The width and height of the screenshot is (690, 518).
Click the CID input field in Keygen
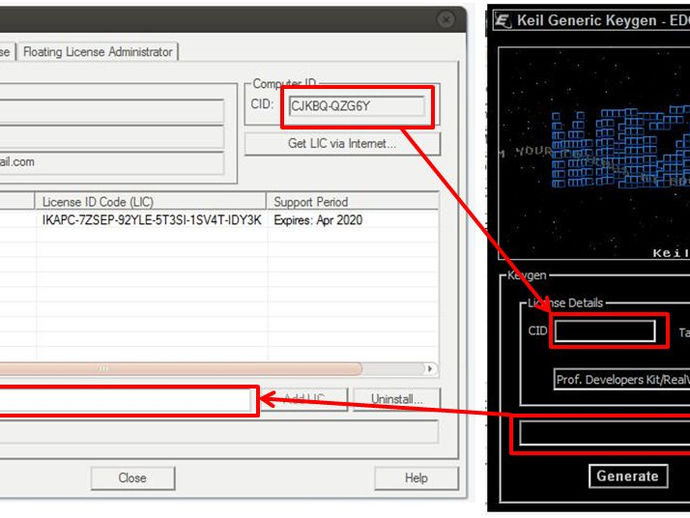605,331
